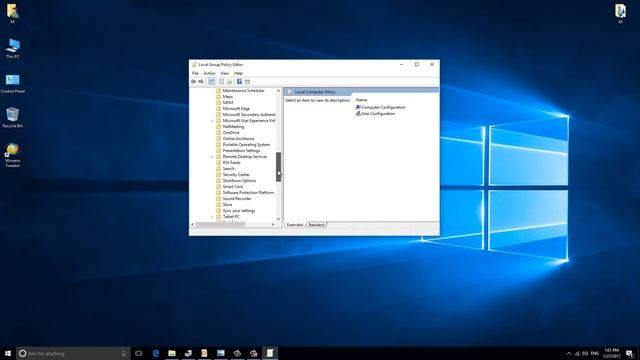Viewport: 640px width, 360px height.
Task: Open the Control Panel desktop icon
Action: click(x=13, y=83)
